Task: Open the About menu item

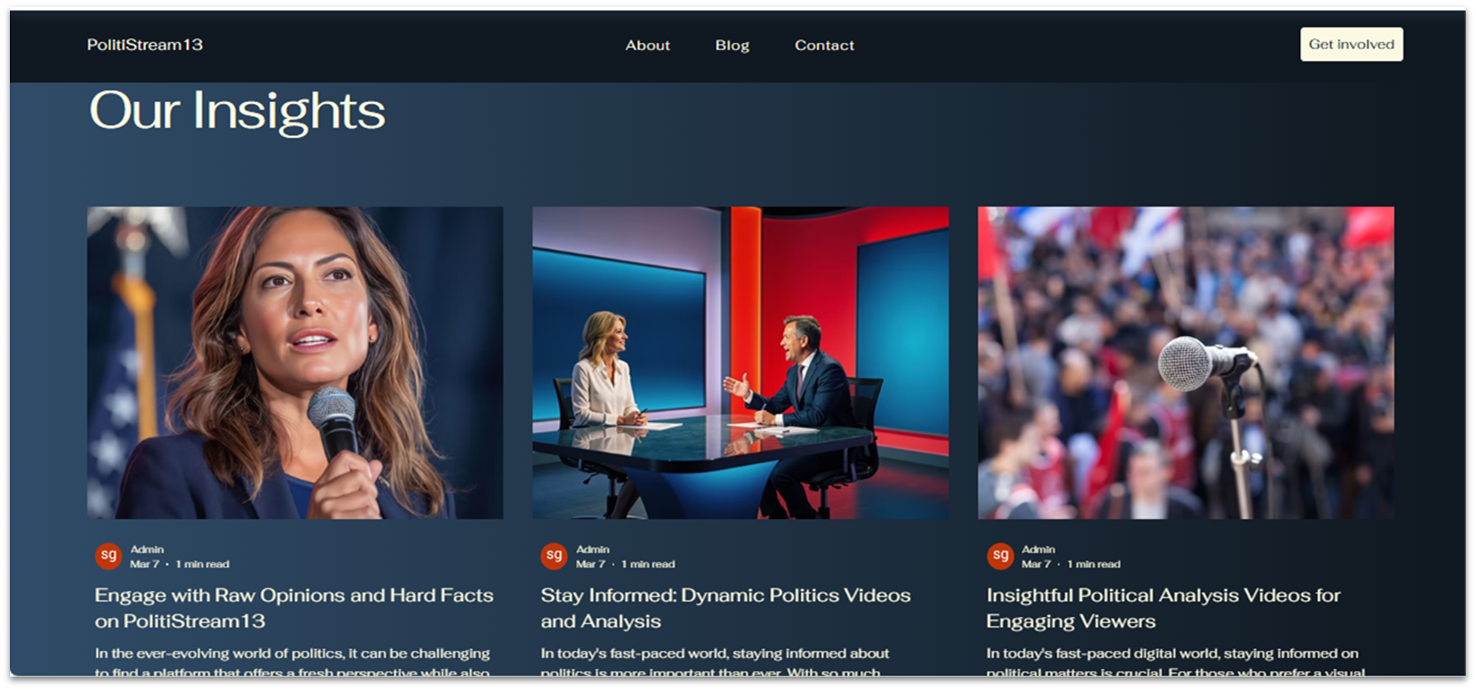Action: point(648,45)
